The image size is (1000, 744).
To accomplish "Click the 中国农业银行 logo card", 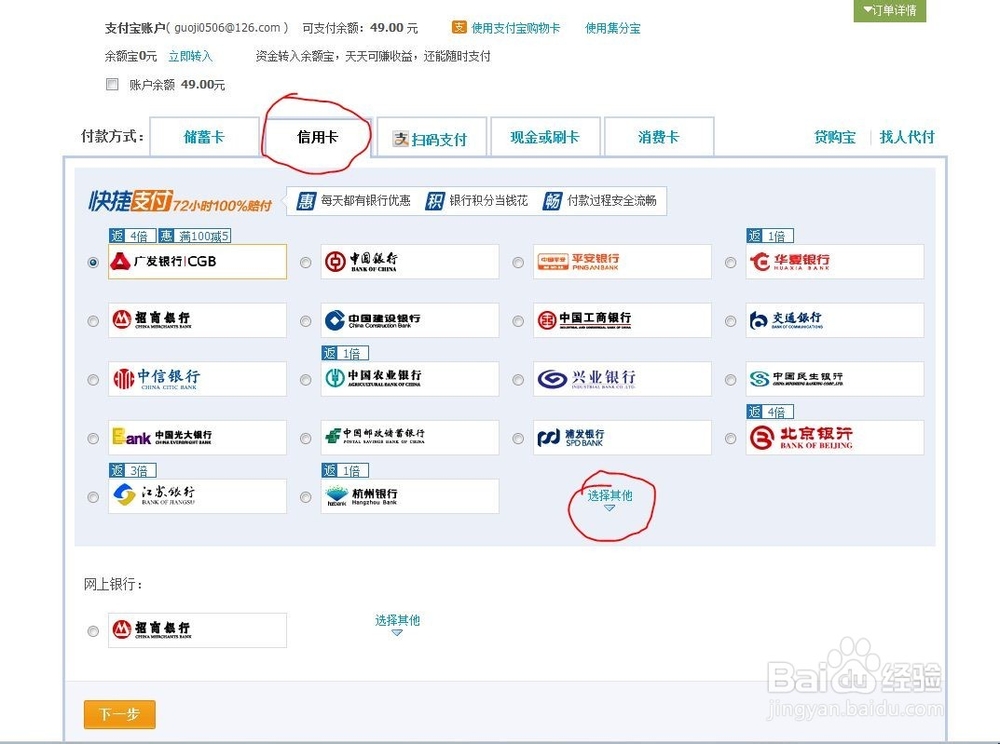I will pos(410,379).
